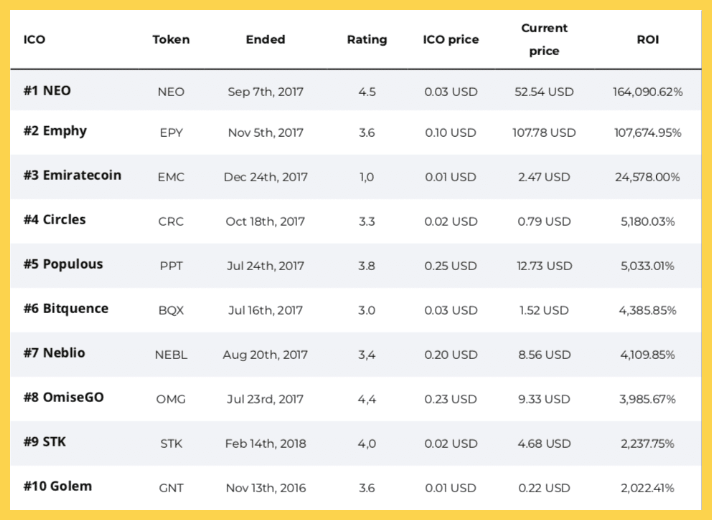Open the #4 Circles listing

[54, 220]
